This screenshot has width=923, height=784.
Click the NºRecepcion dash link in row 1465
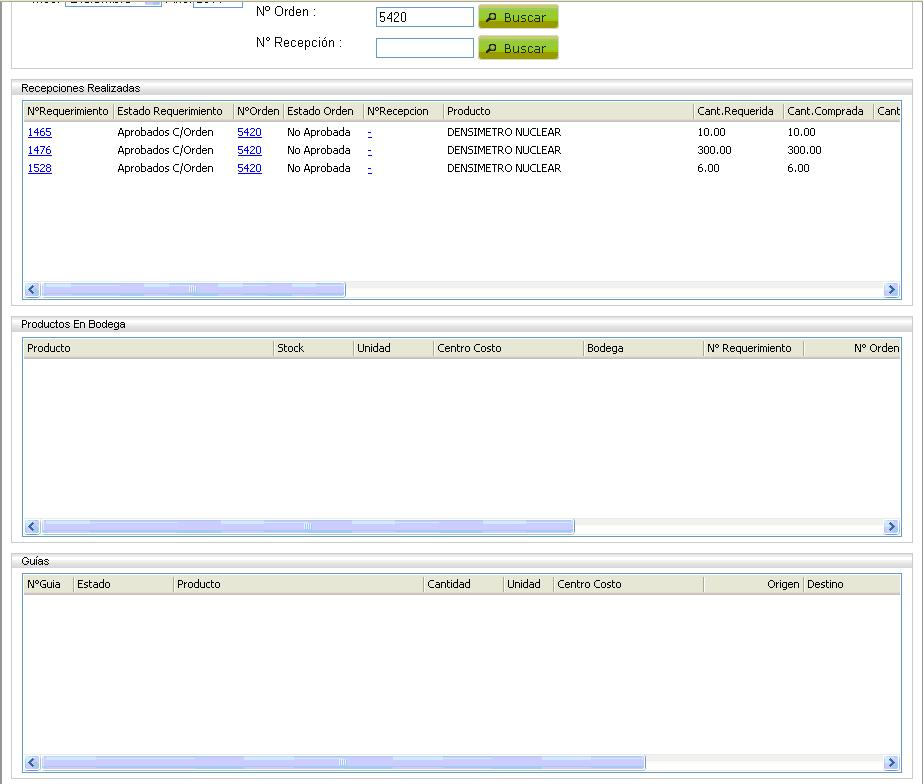pyautogui.click(x=370, y=133)
